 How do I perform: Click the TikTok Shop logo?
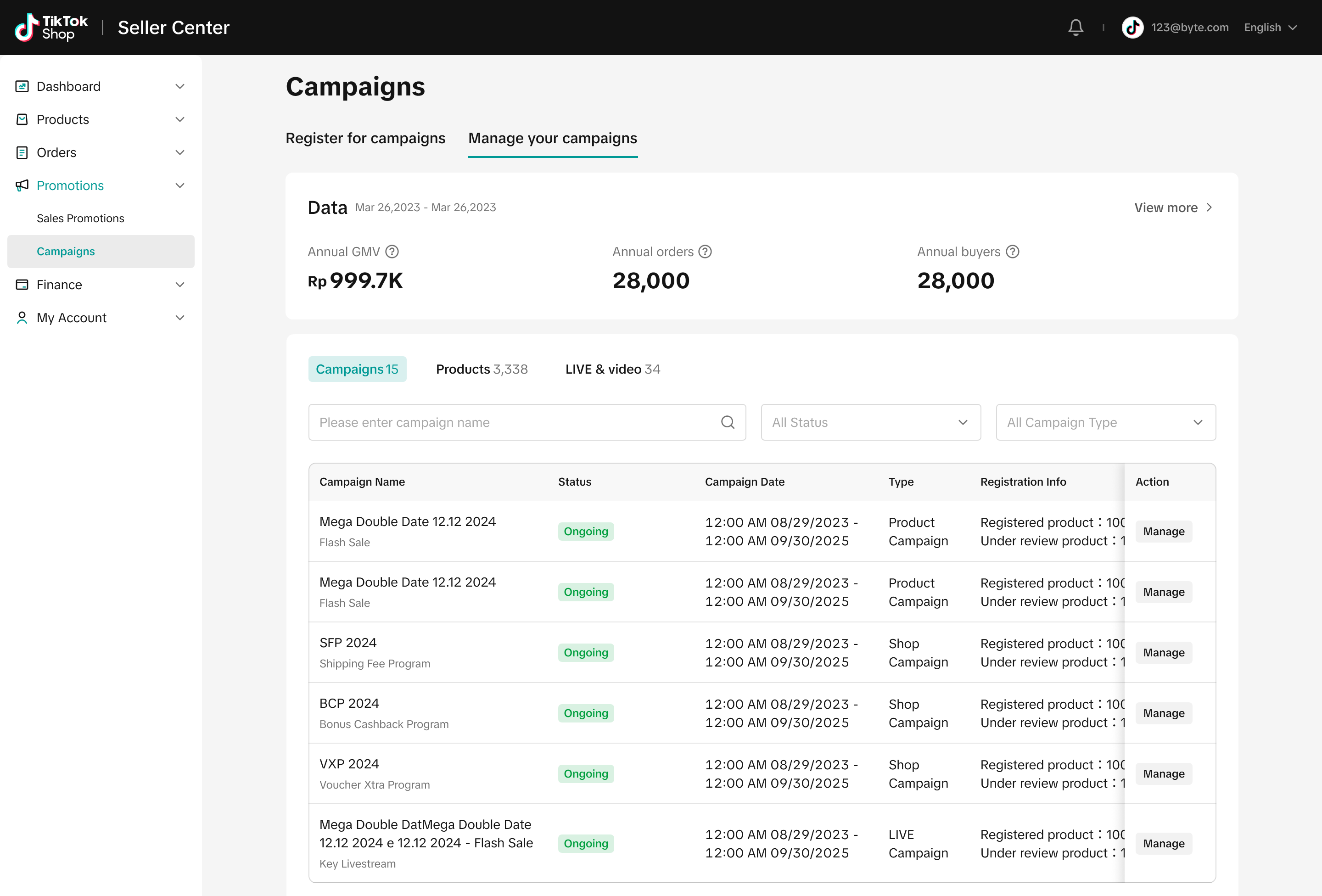coord(51,27)
